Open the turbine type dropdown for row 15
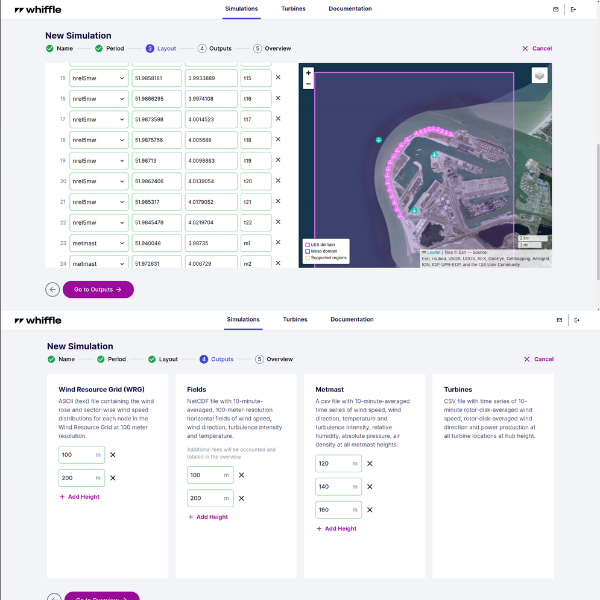The height and width of the screenshot is (600, 600). [x=99, y=78]
